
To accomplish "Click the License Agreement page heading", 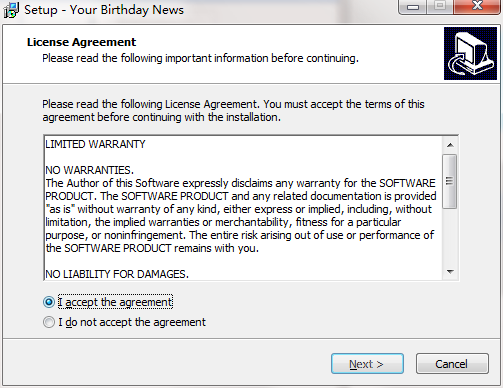I will 81,42.
